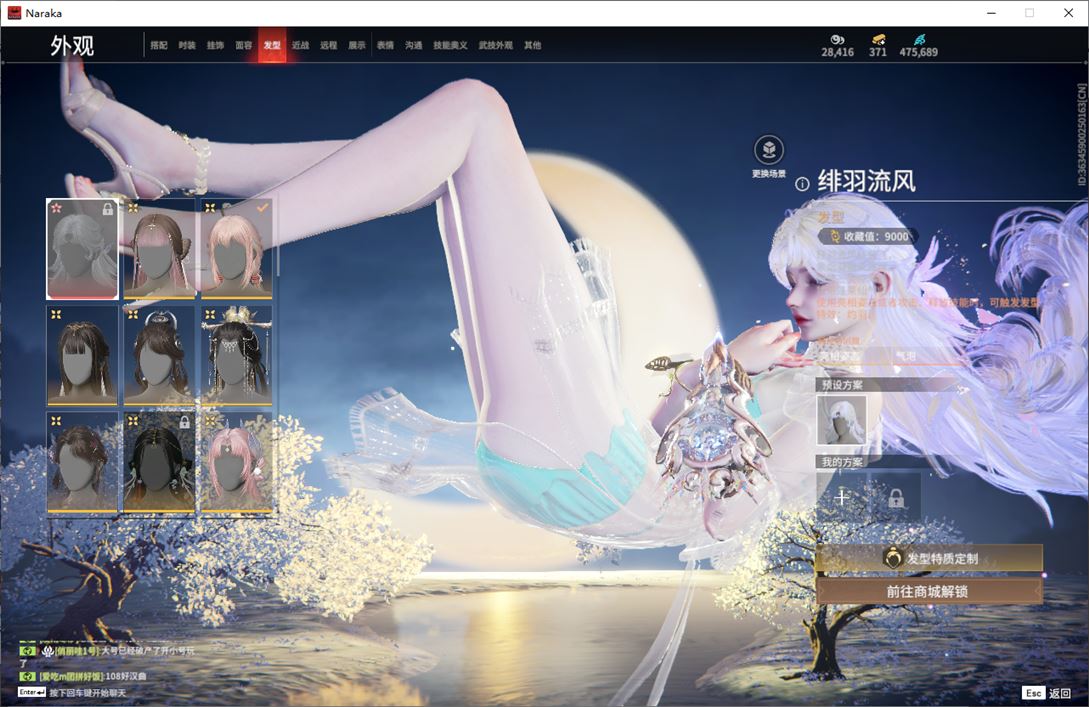Click the 绯羽流风 hairstyle name
Screen dimensions: 1089x707
(867, 181)
